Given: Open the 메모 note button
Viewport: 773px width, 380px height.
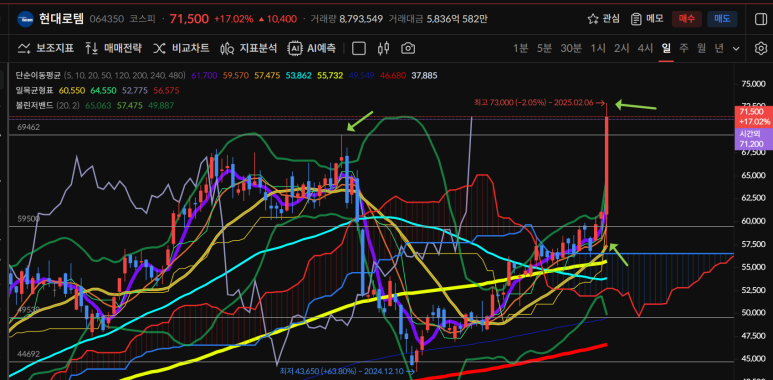Looking at the screenshot, I should 648,19.
